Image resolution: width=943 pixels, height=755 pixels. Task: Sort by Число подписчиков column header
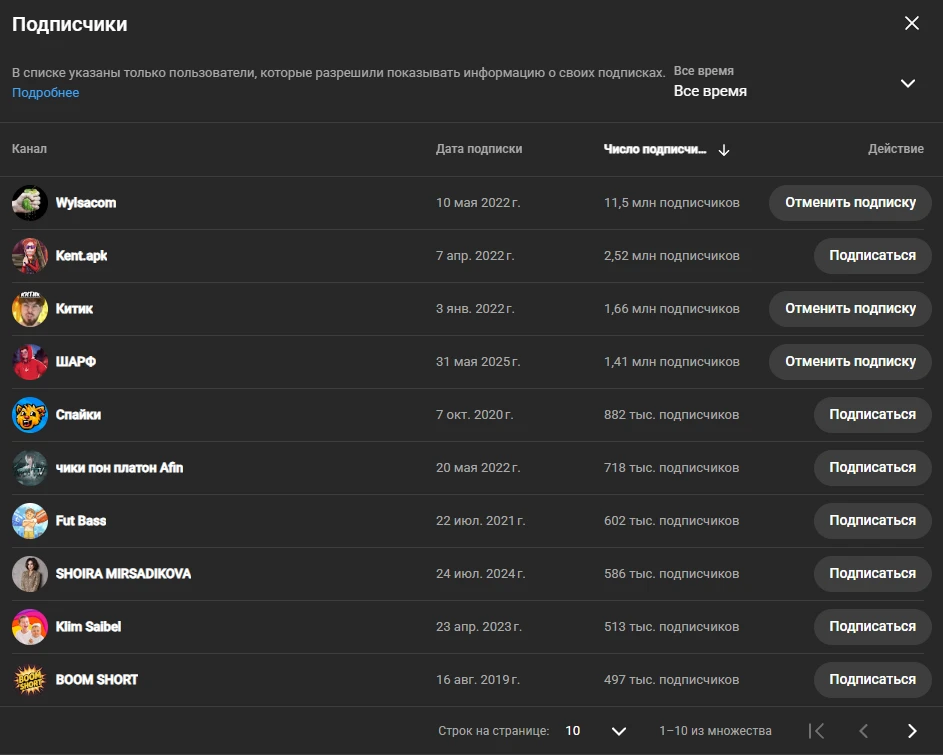pyautogui.click(x=655, y=149)
